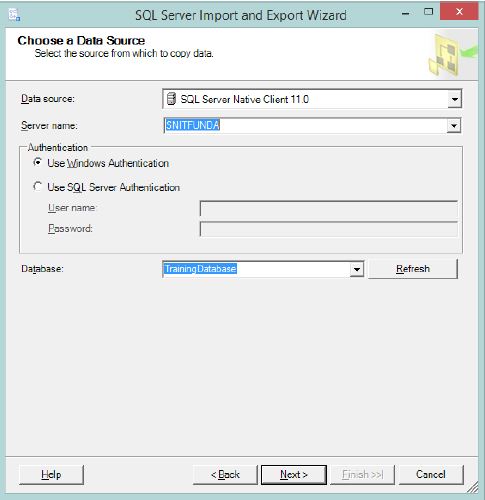
Task: Click the Refresh button
Action: [413, 269]
